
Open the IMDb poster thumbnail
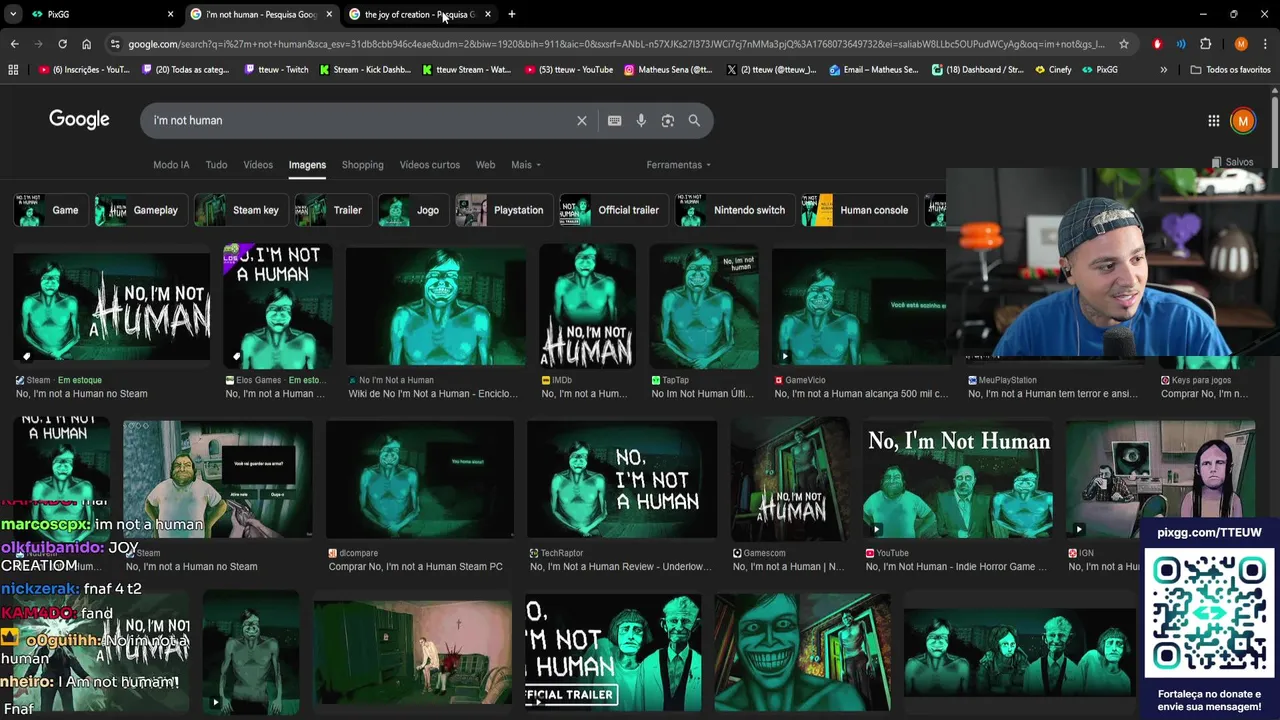[588, 306]
